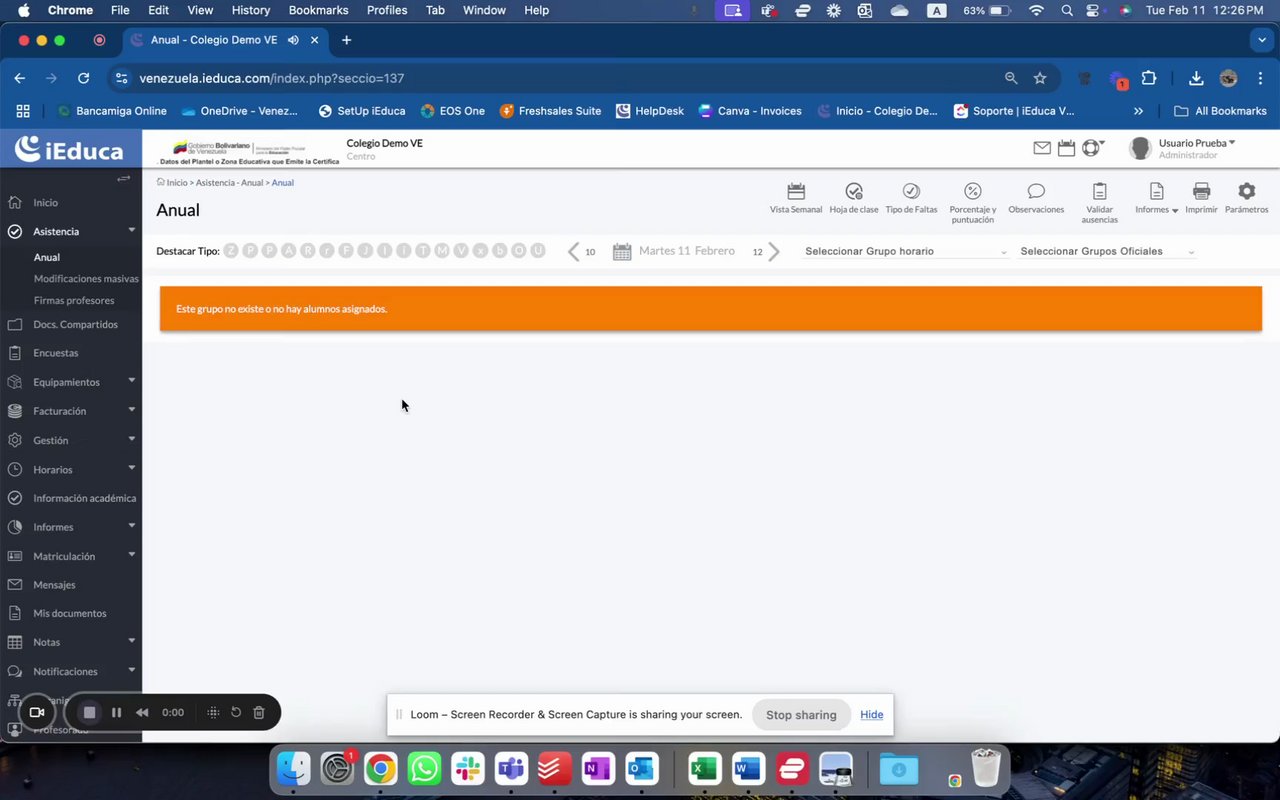Open the Chrome History menu

coord(251,10)
